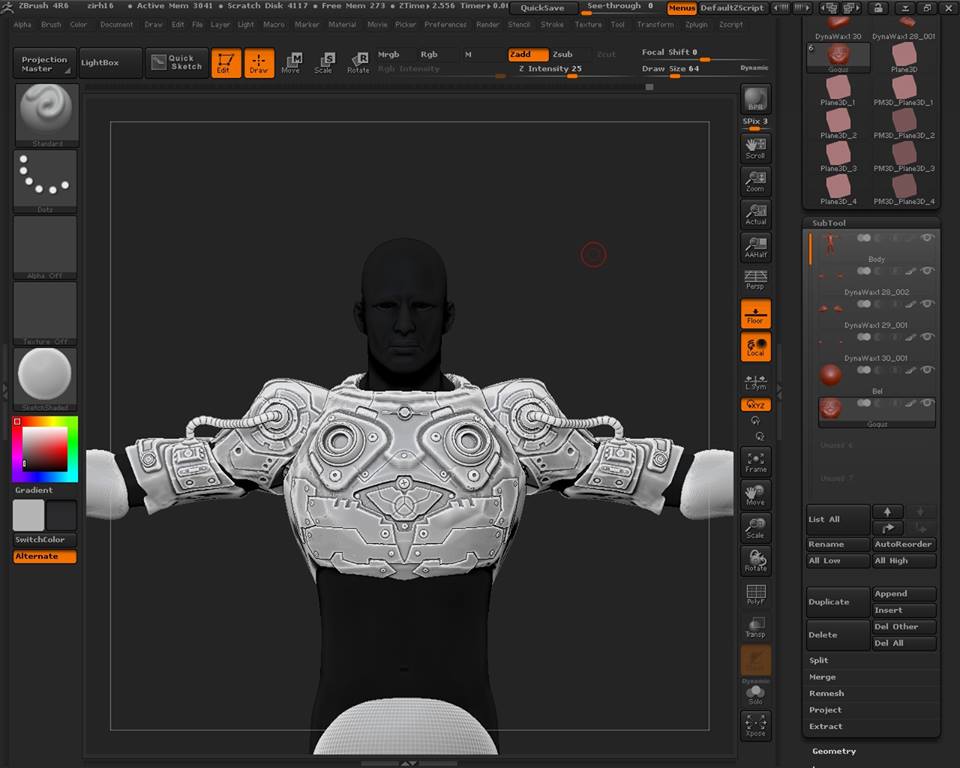Collapse the SubTool palette section

(x=829, y=223)
